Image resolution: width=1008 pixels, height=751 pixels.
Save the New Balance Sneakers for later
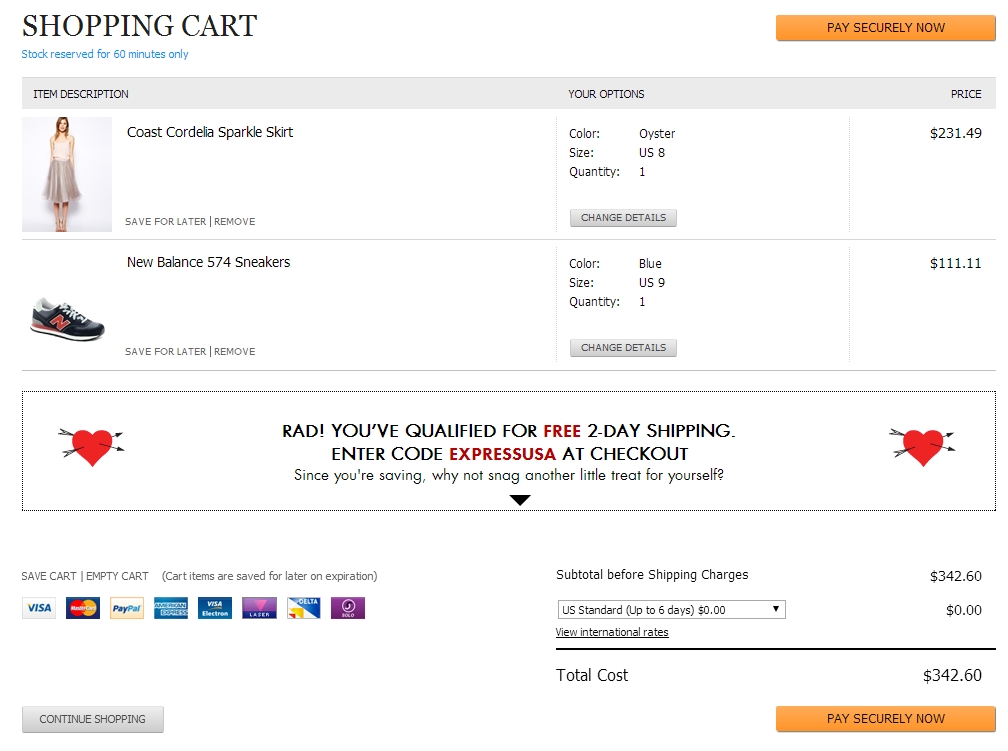165,352
